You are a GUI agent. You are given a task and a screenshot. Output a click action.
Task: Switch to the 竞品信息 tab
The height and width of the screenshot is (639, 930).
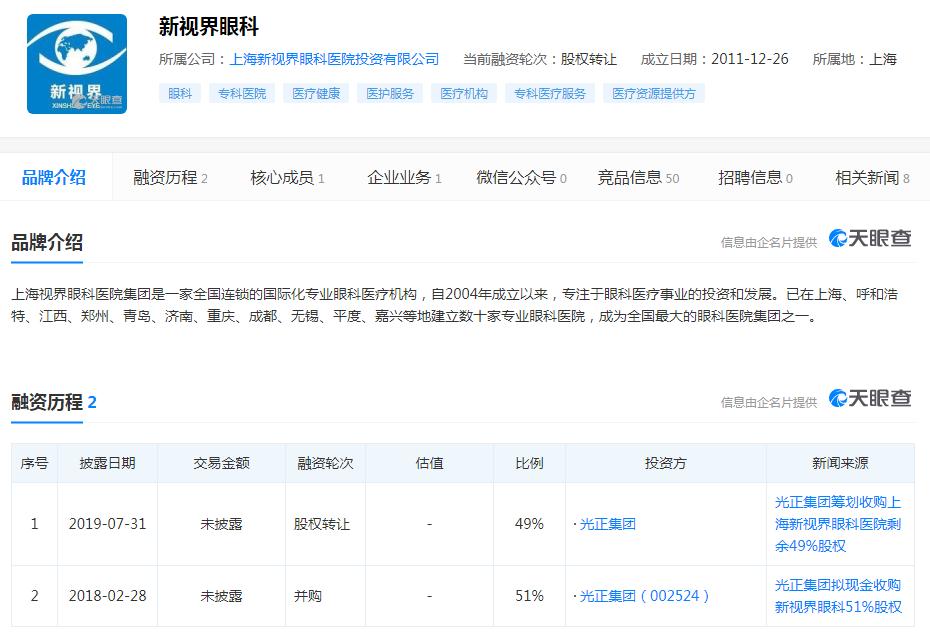click(x=638, y=177)
